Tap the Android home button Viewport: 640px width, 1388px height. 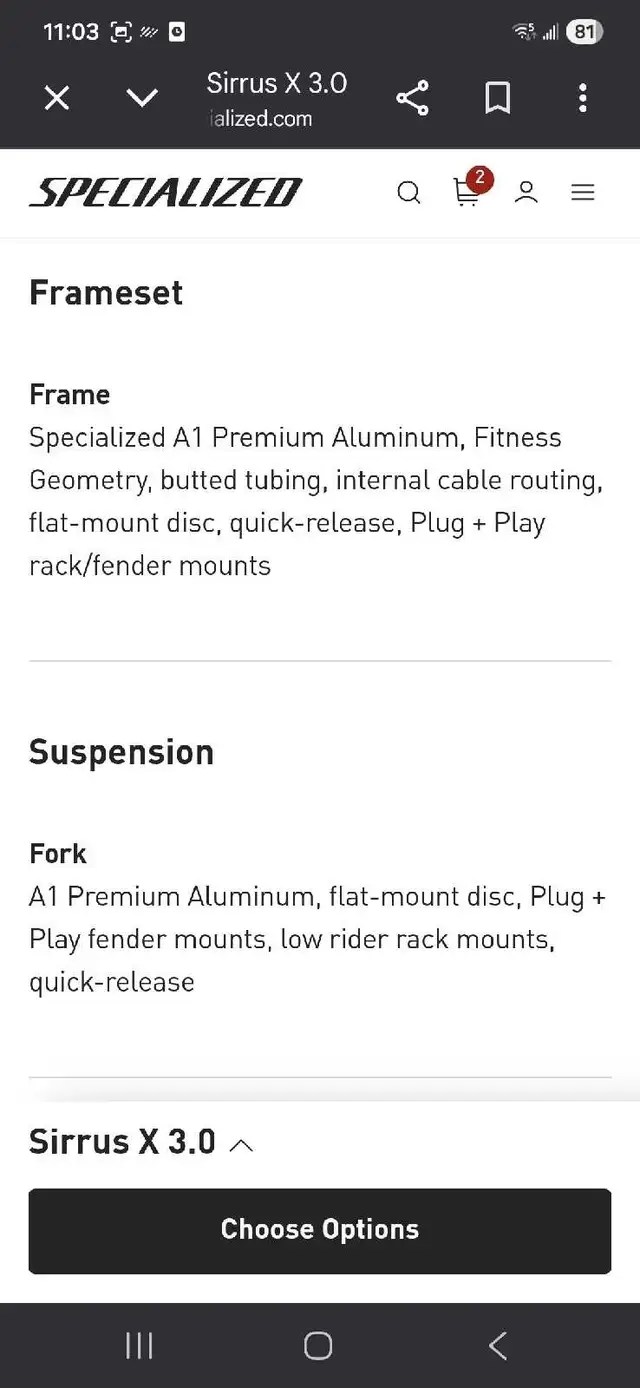pyautogui.click(x=318, y=1346)
